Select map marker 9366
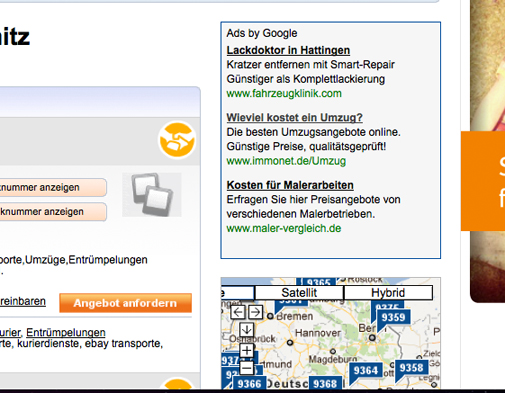The width and height of the screenshot is (505, 393). tap(249, 384)
